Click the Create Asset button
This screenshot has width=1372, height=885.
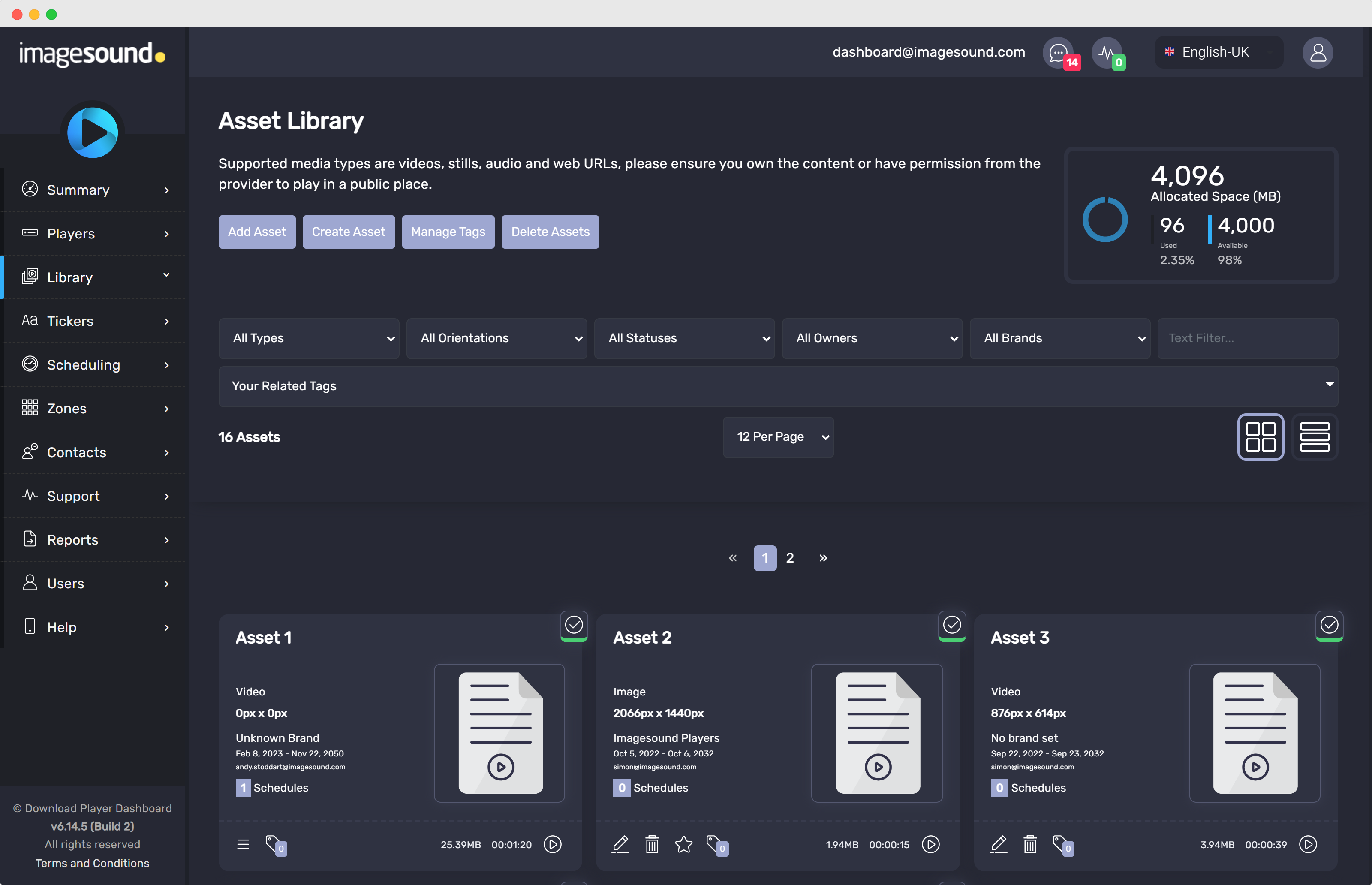click(x=349, y=232)
